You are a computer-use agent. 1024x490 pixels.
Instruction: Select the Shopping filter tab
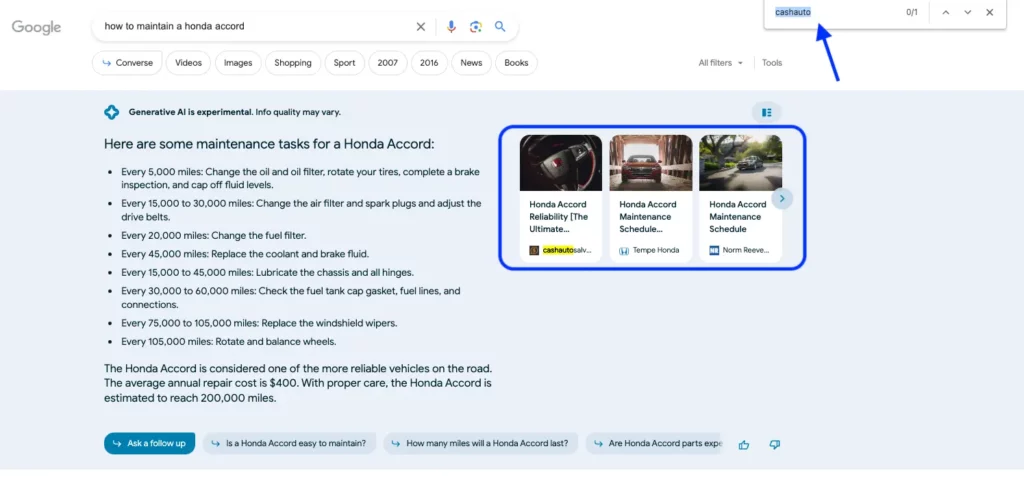click(x=293, y=63)
